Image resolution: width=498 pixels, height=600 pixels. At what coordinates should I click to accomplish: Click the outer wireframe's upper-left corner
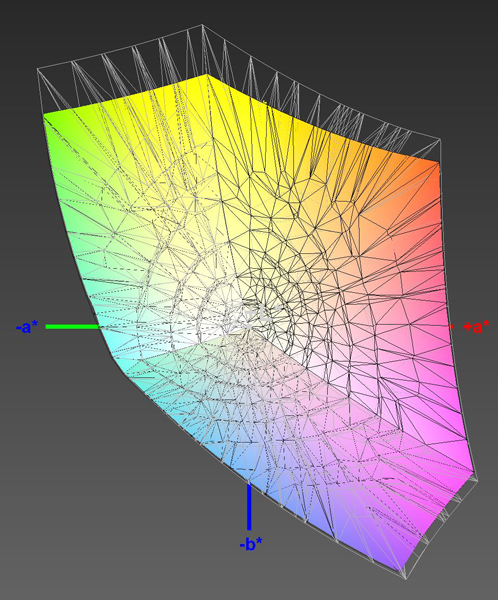tap(38, 69)
